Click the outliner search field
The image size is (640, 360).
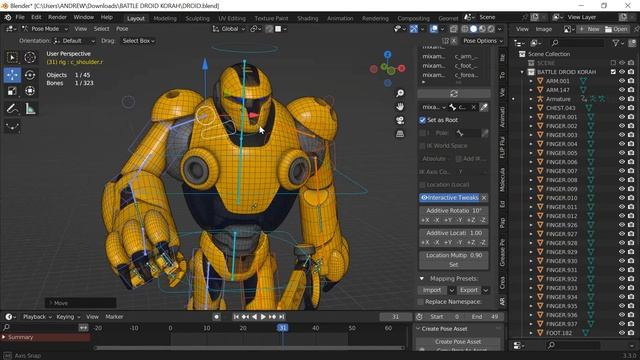point(577,43)
